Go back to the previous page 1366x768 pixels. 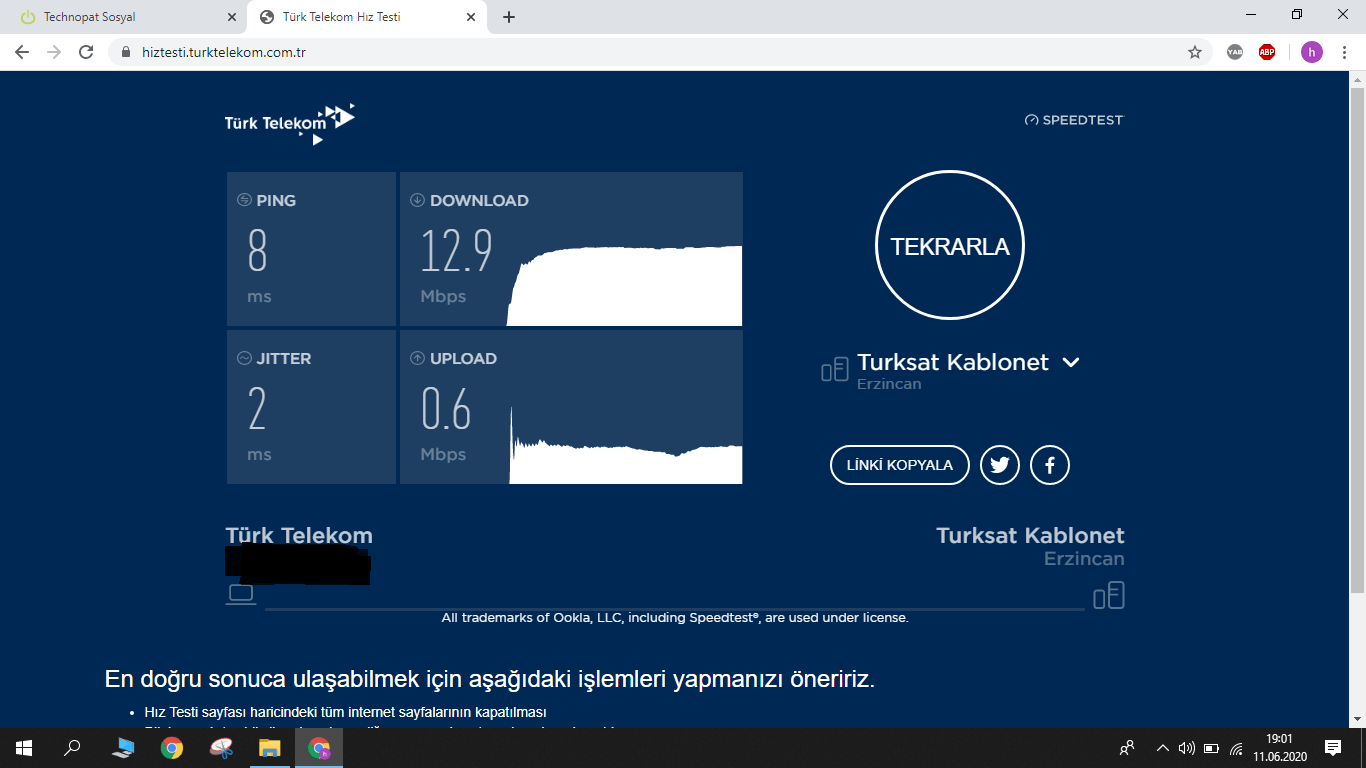[22, 52]
